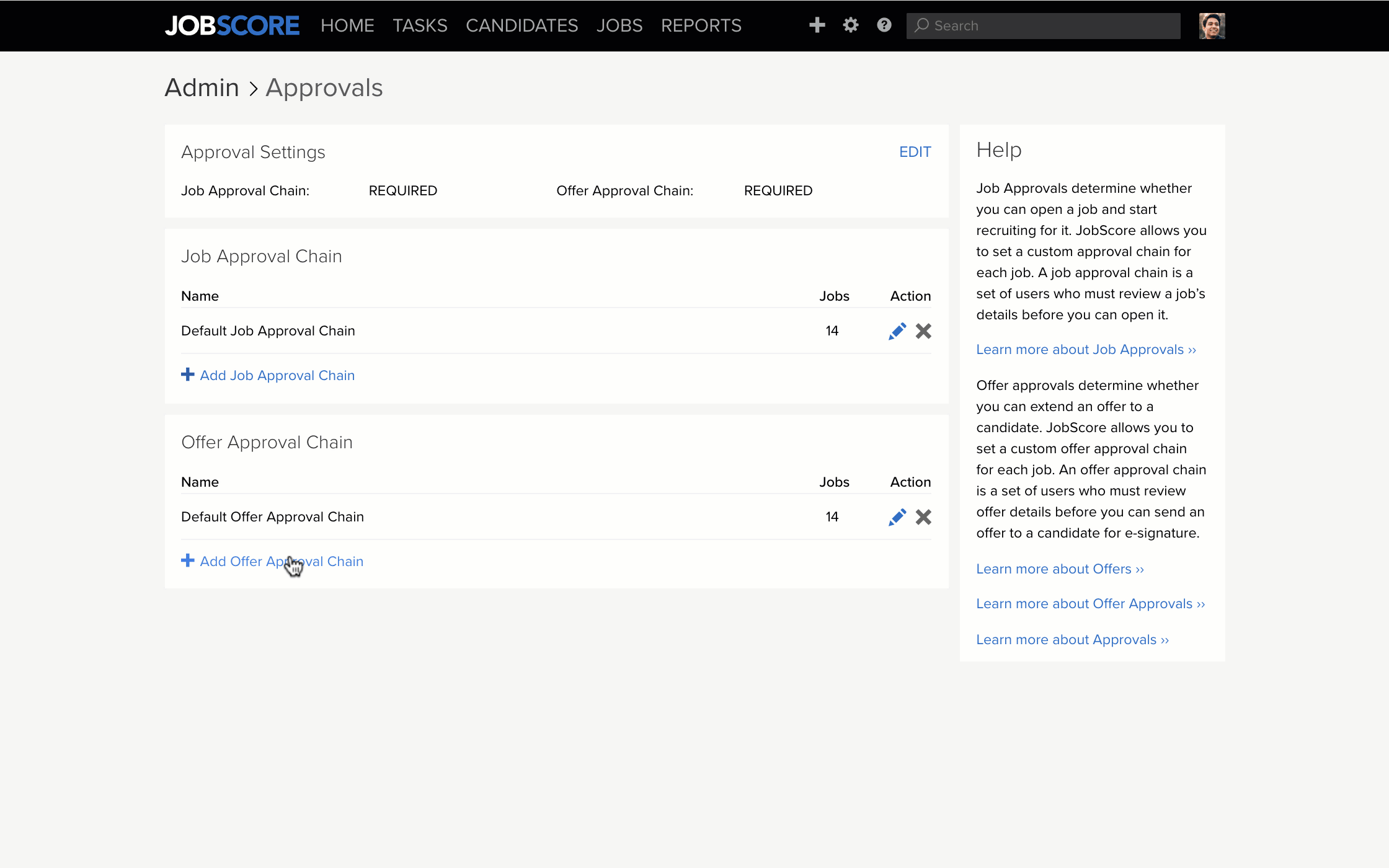Click the EDIT link in Approval Settings

point(915,152)
